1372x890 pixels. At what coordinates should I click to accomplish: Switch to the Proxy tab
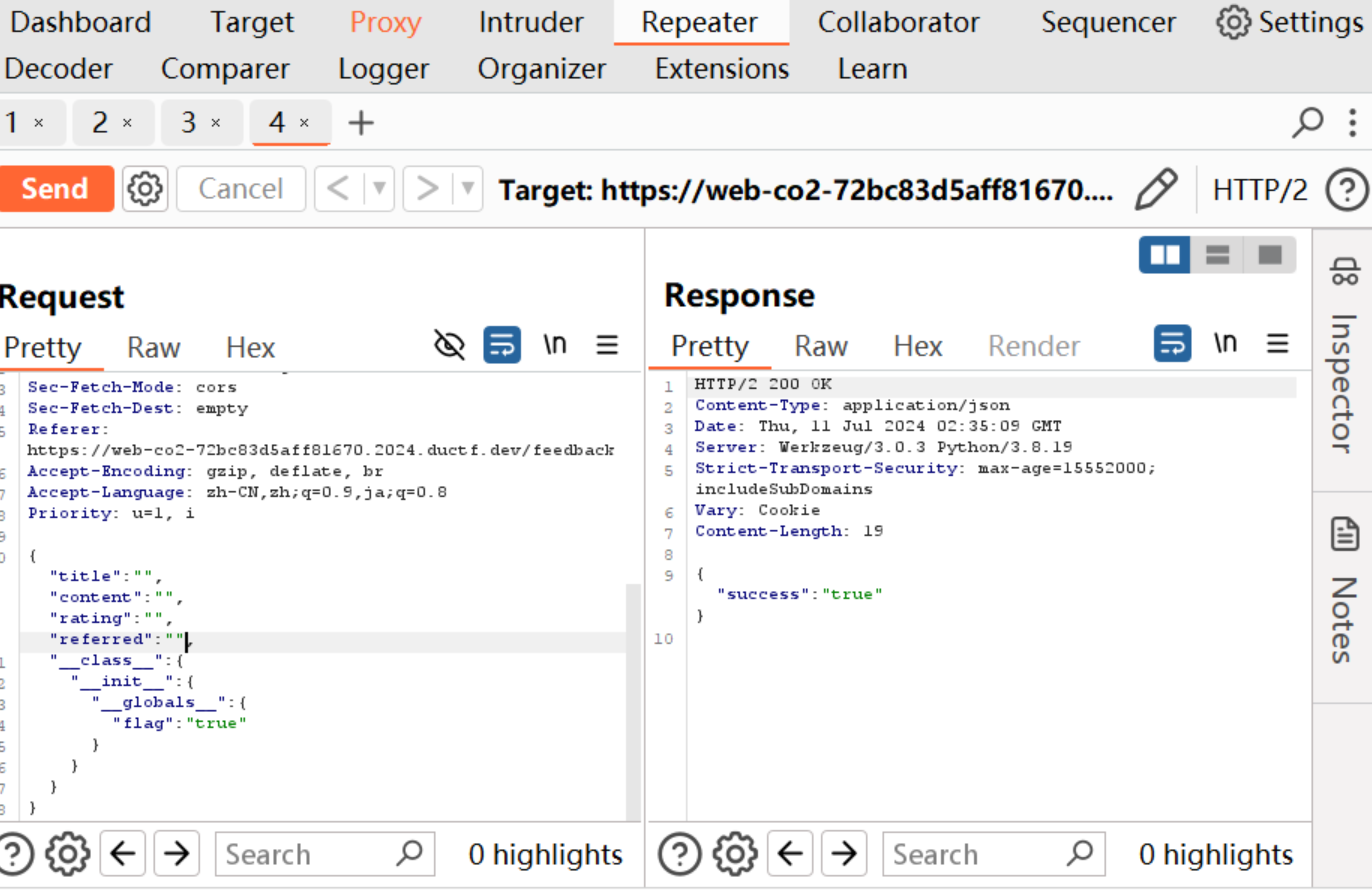pos(385,22)
